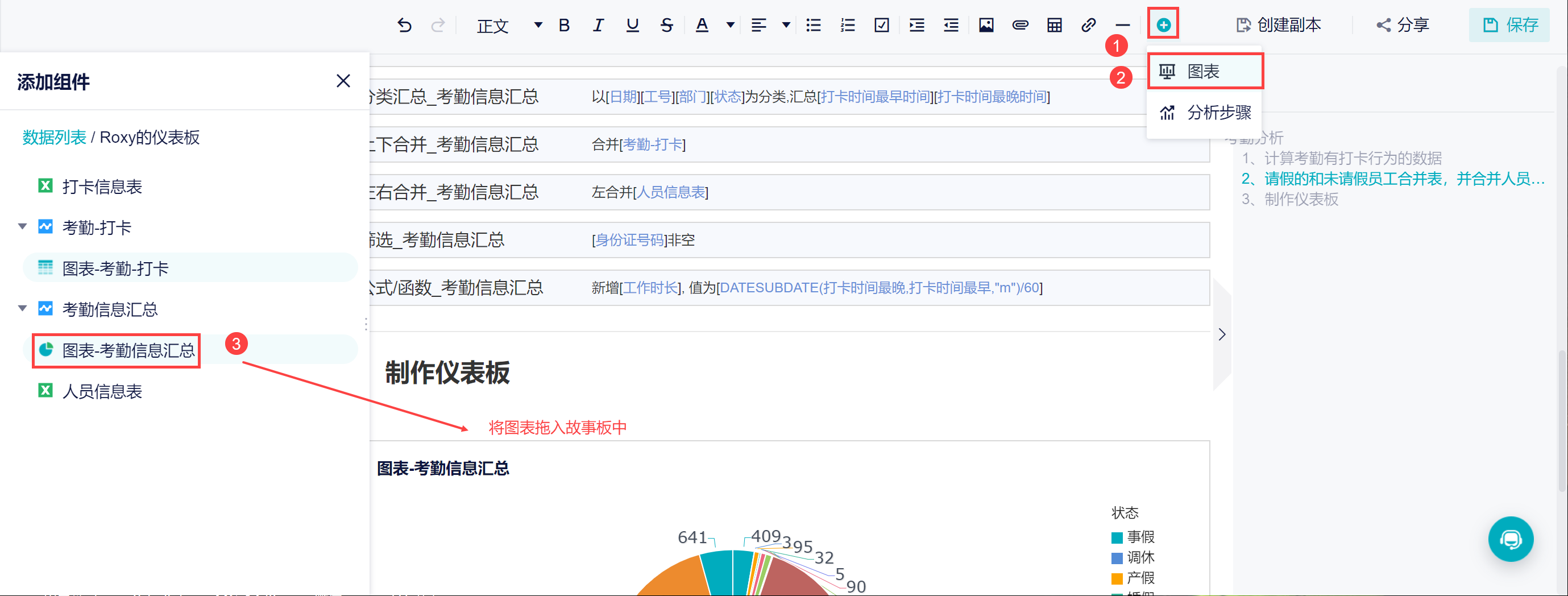Image resolution: width=1568 pixels, height=596 pixels.
Task: Click the 图表-考勤信息汇总 chart title
Action: click(x=443, y=468)
